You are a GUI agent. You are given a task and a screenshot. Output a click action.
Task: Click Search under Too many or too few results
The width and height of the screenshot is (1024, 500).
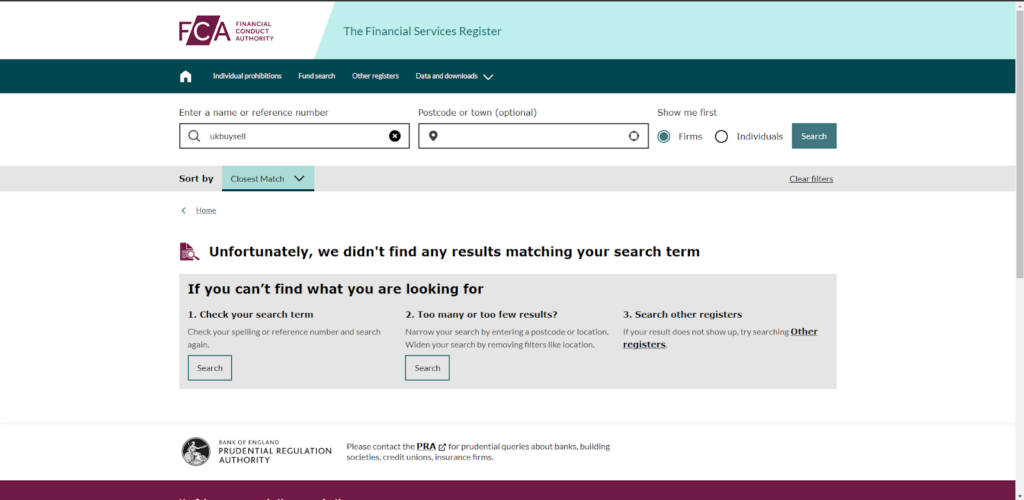tap(427, 367)
